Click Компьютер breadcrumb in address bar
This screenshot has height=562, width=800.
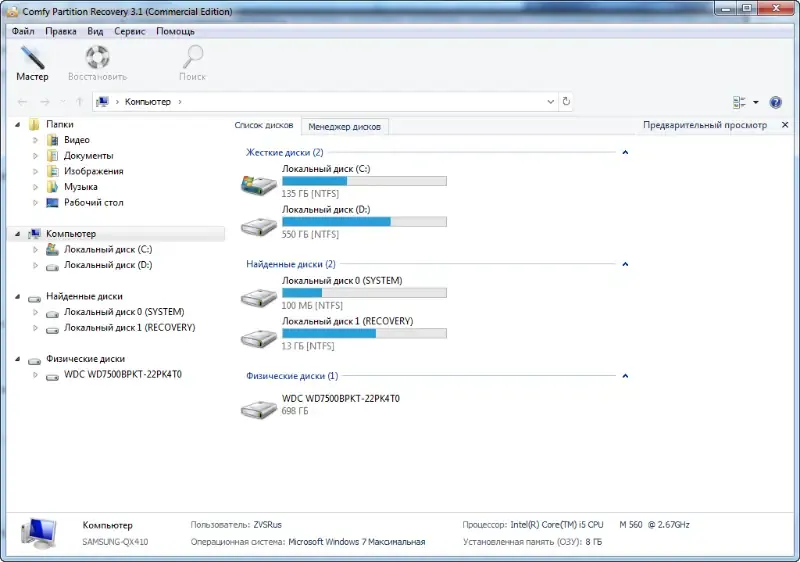pyautogui.click(x=147, y=101)
